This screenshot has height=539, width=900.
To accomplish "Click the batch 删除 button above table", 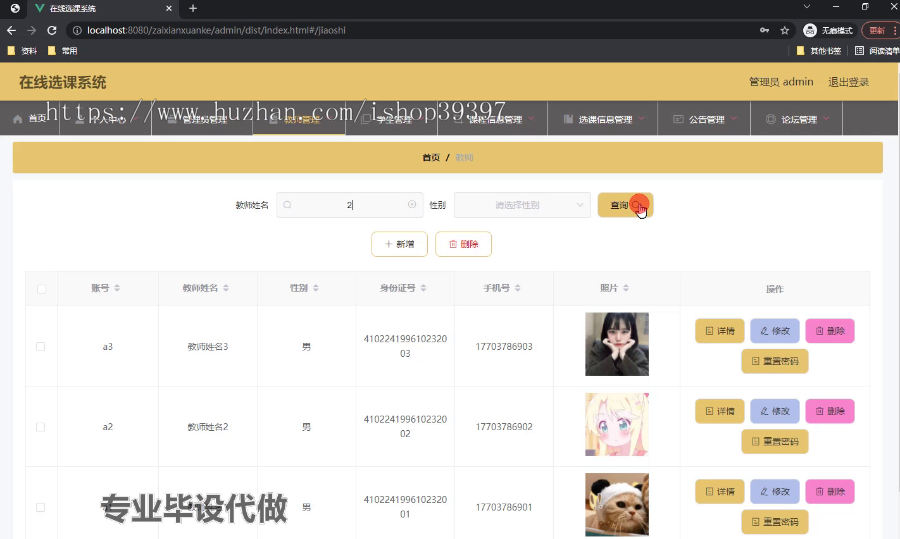I will pyautogui.click(x=463, y=244).
